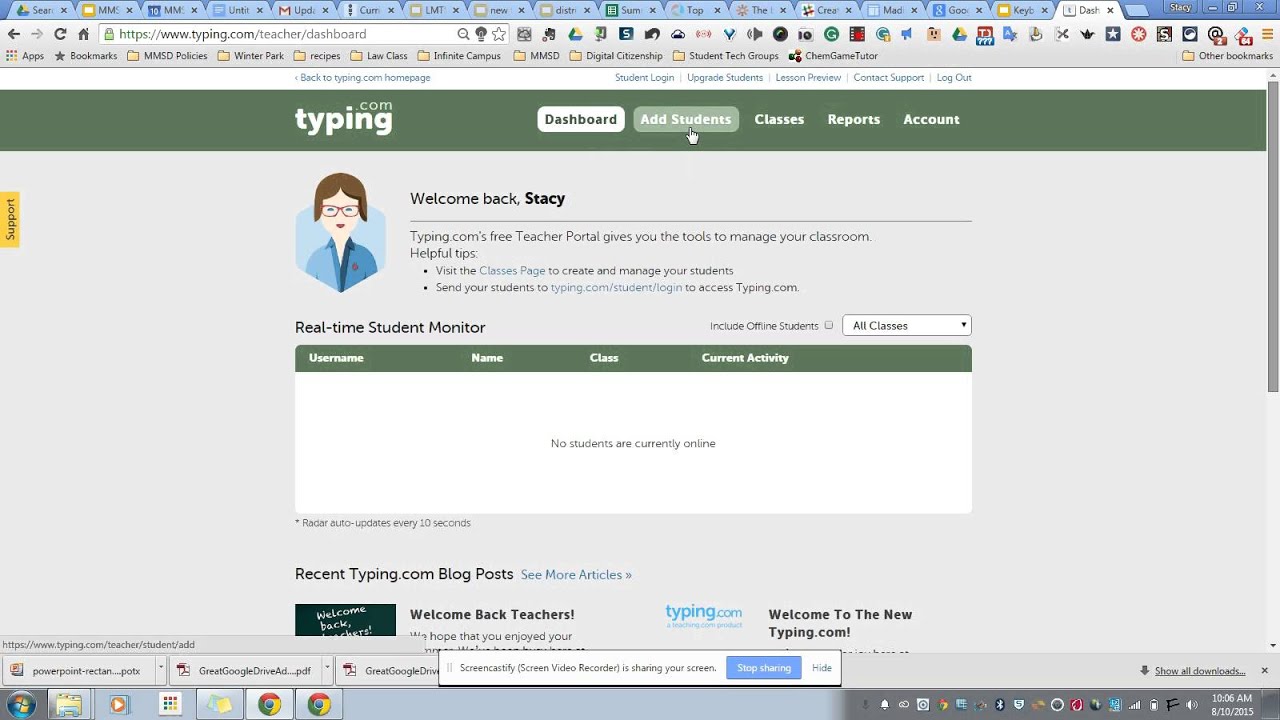This screenshot has width=1280, height=720.
Task: Open the Other bookmarks folder
Action: [x=1227, y=56]
